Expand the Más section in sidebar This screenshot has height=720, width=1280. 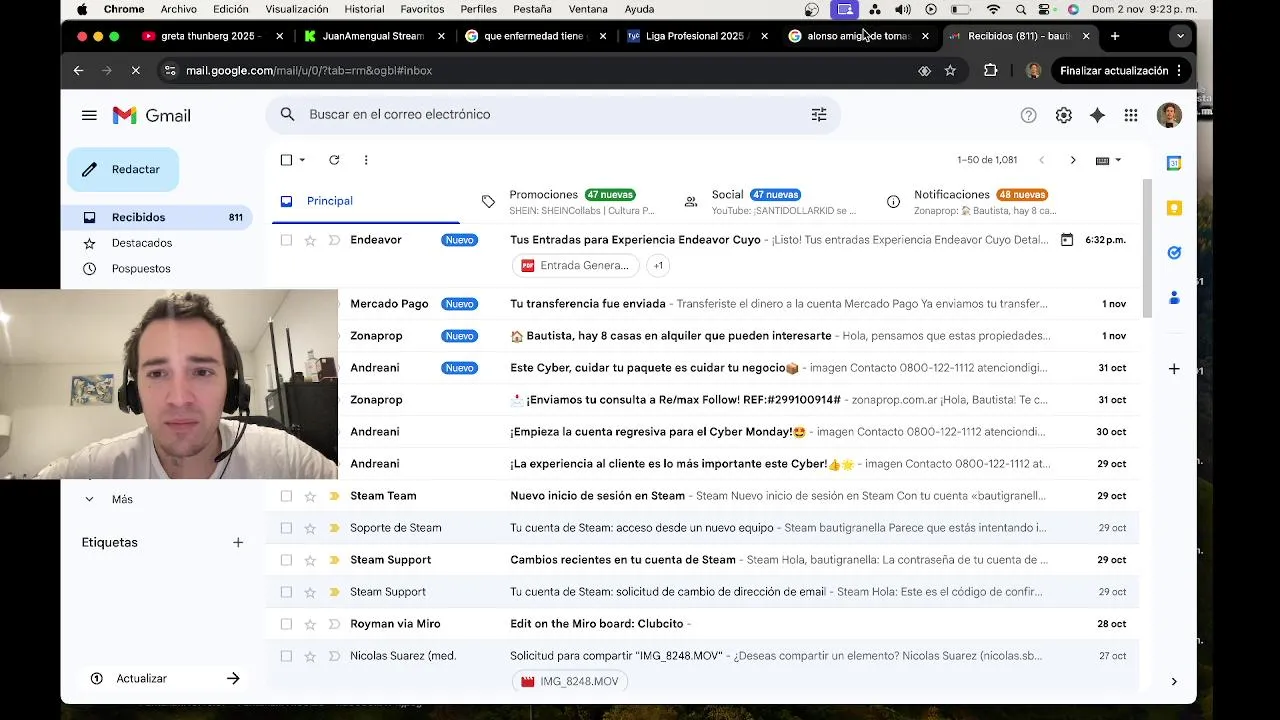click(x=122, y=499)
